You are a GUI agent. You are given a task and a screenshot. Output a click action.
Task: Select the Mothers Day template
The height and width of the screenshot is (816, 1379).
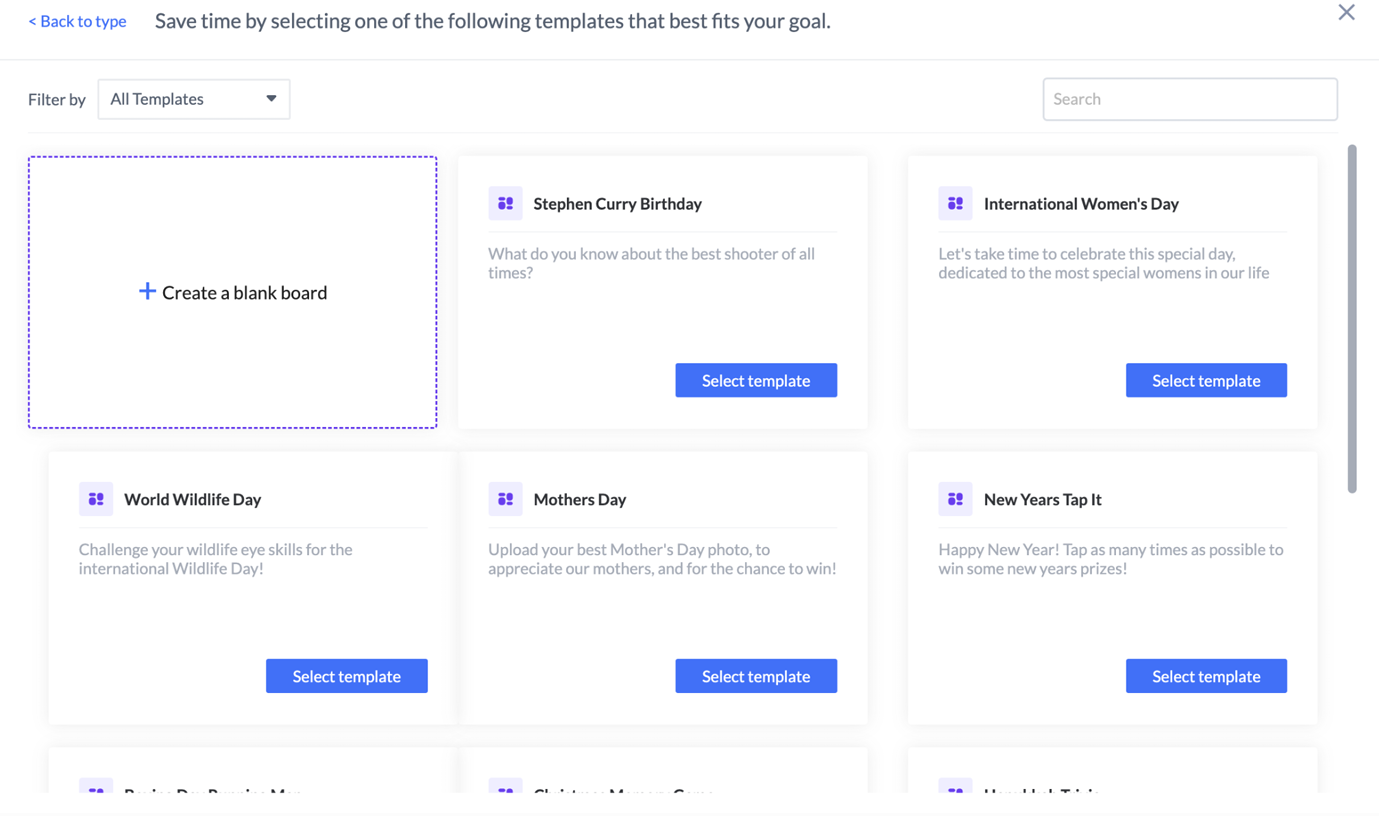[755, 676]
